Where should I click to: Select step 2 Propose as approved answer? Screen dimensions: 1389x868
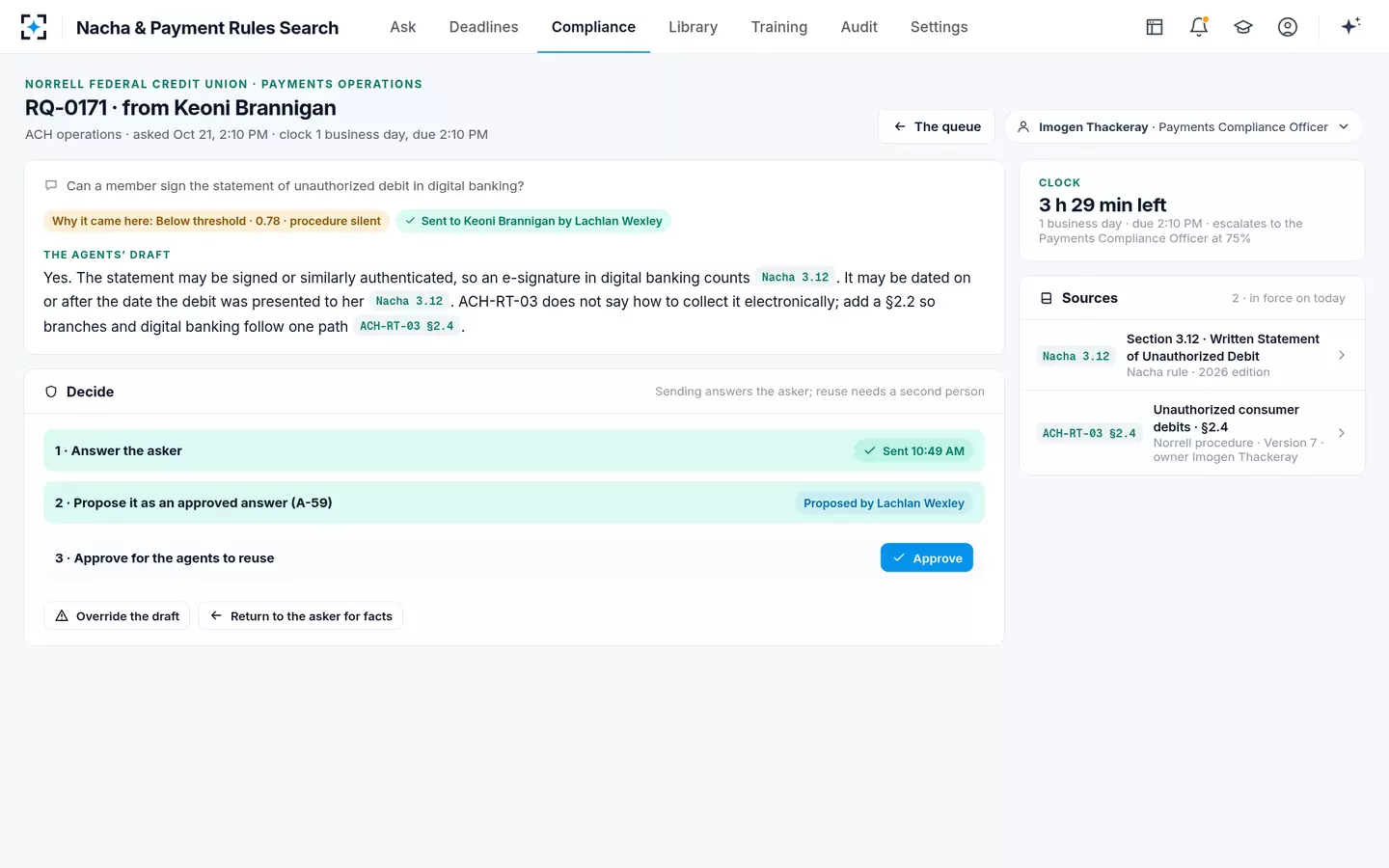click(514, 502)
